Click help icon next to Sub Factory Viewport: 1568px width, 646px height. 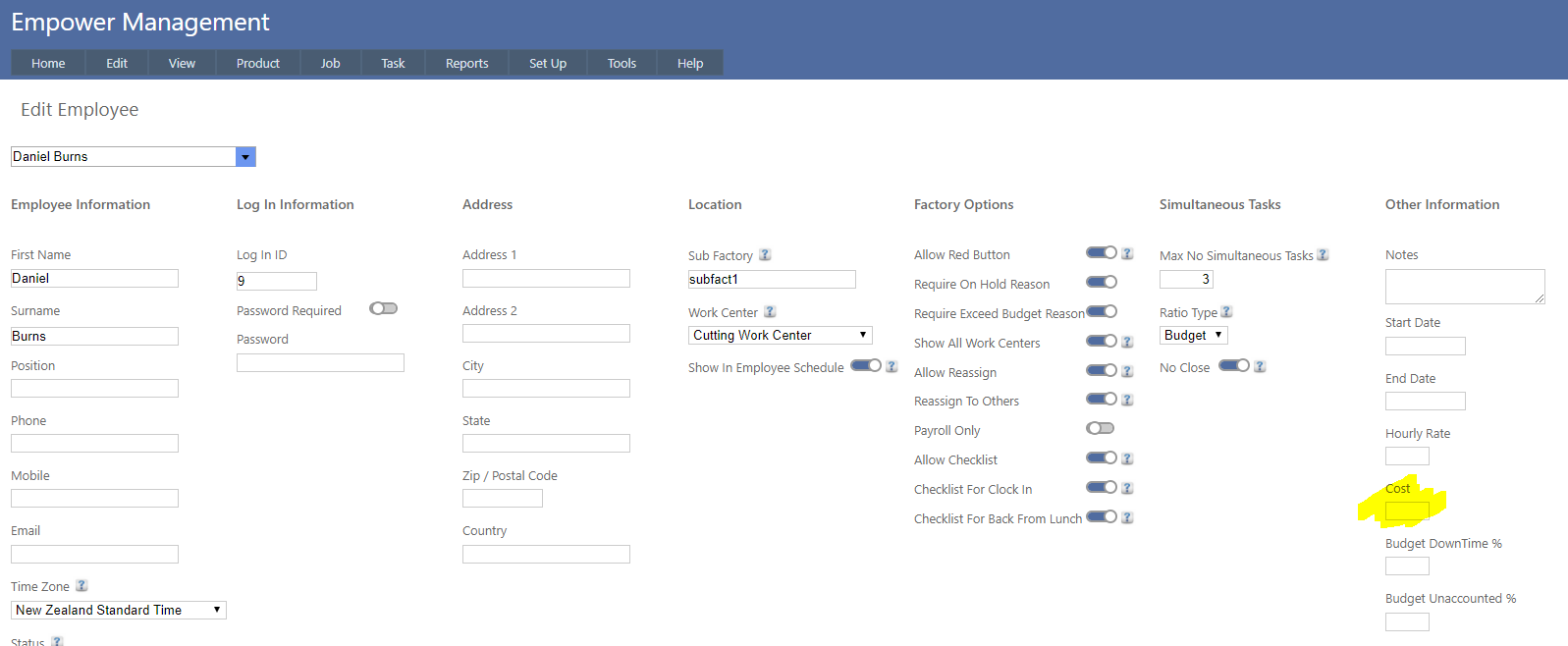[x=765, y=255]
